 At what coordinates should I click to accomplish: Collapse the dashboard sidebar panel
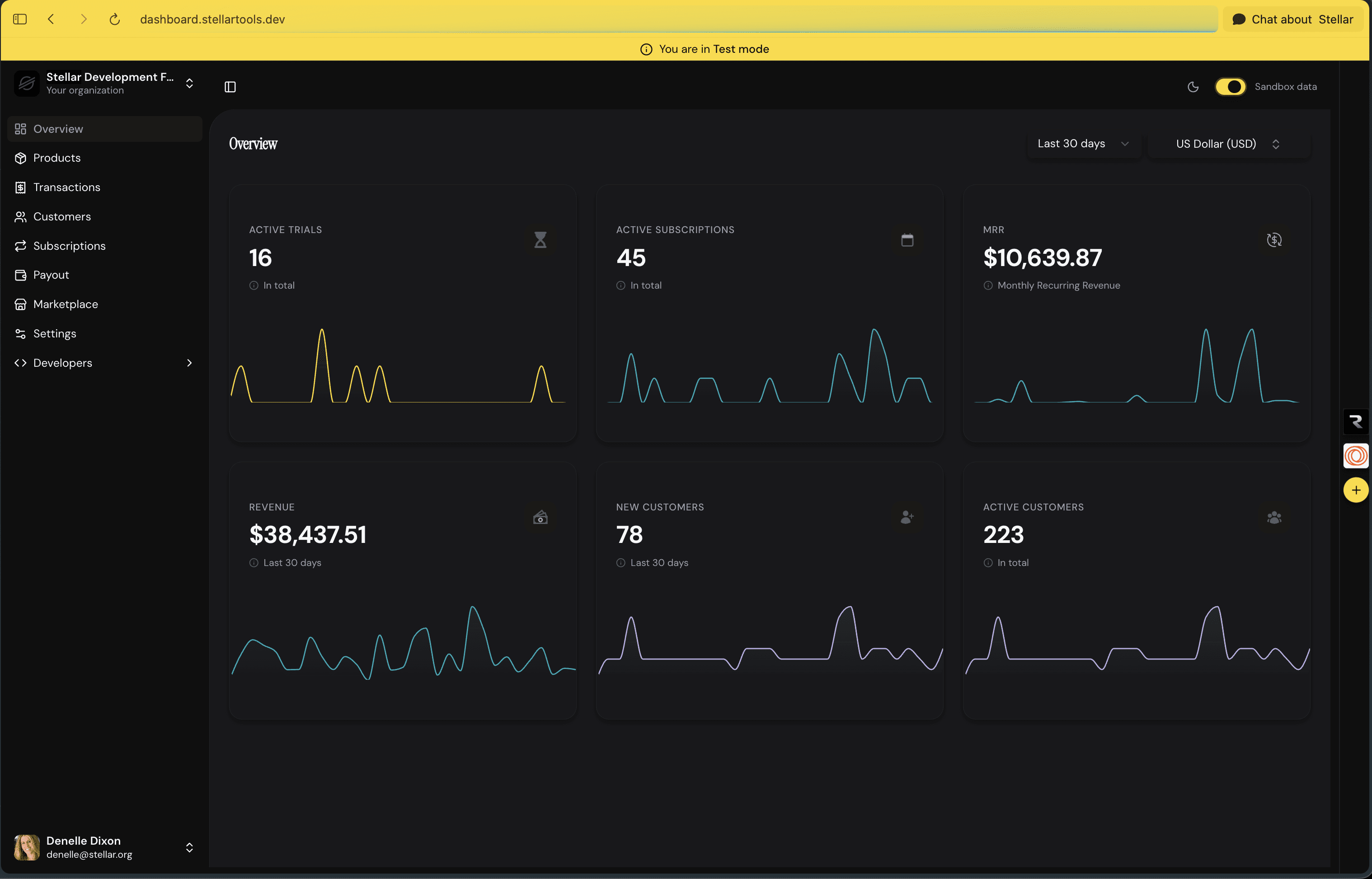tap(230, 87)
